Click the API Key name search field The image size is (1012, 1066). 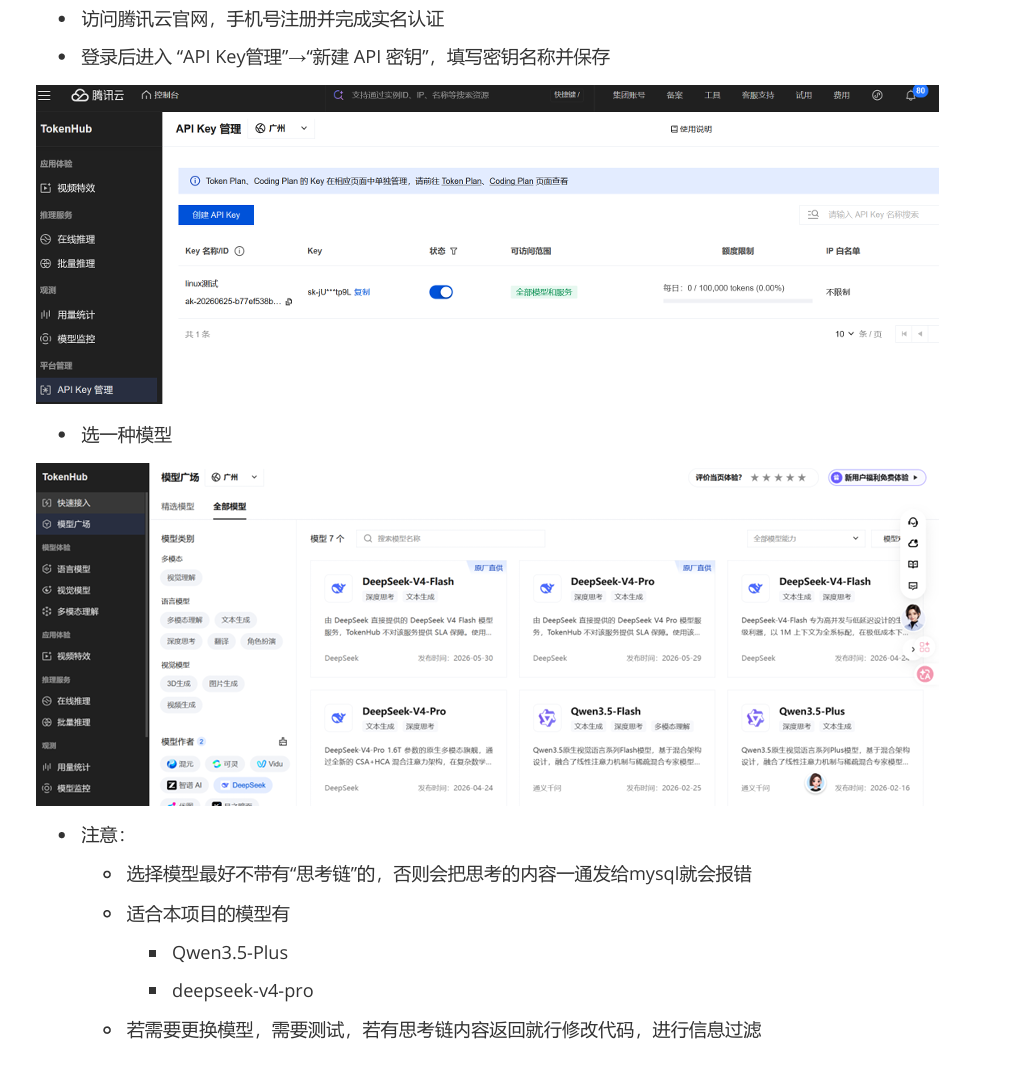pyautogui.click(x=869, y=215)
